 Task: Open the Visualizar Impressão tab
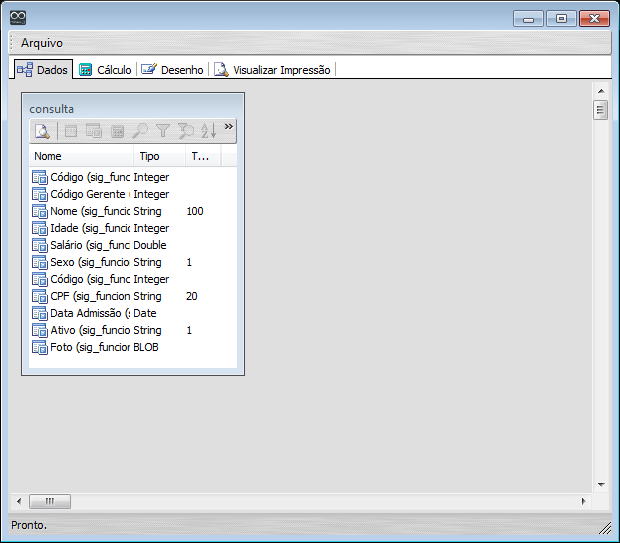tap(272, 70)
